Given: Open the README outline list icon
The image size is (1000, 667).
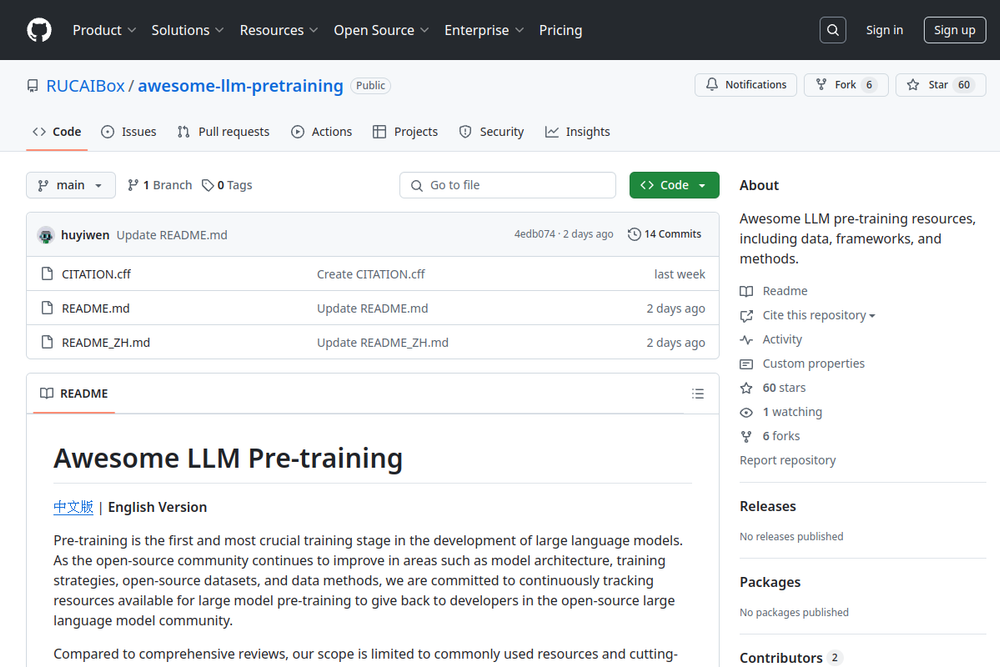Looking at the screenshot, I should pos(698,393).
